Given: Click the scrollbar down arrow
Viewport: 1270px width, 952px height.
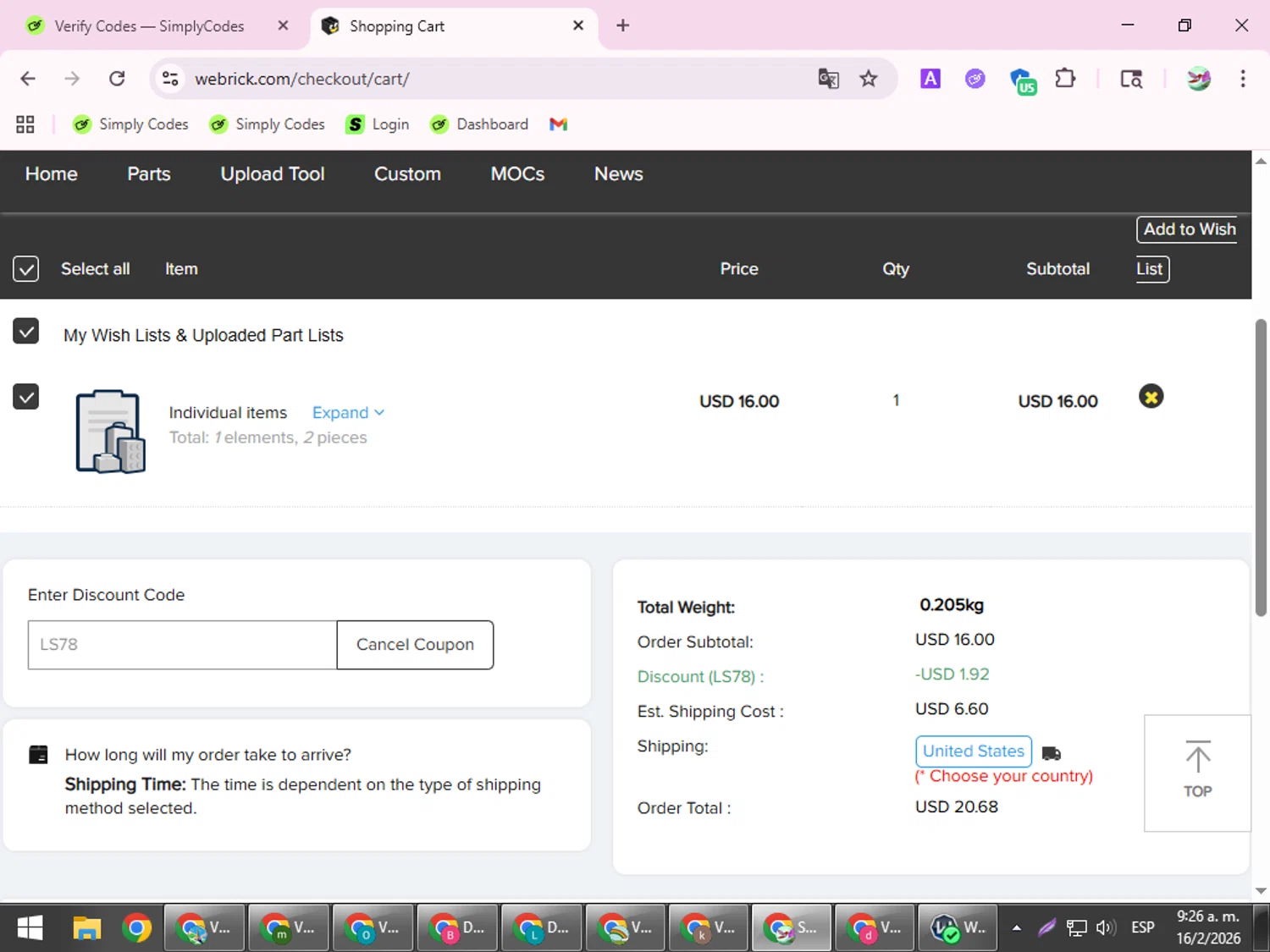Looking at the screenshot, I should coord(1261,890).
